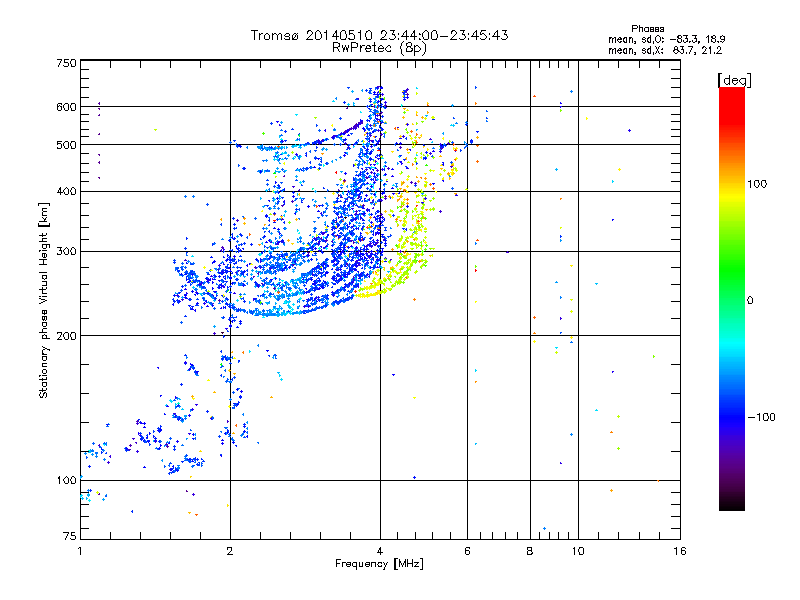Click the 'RwPretec (8p)' subtitle
The image size is (800, 600).
379,48
